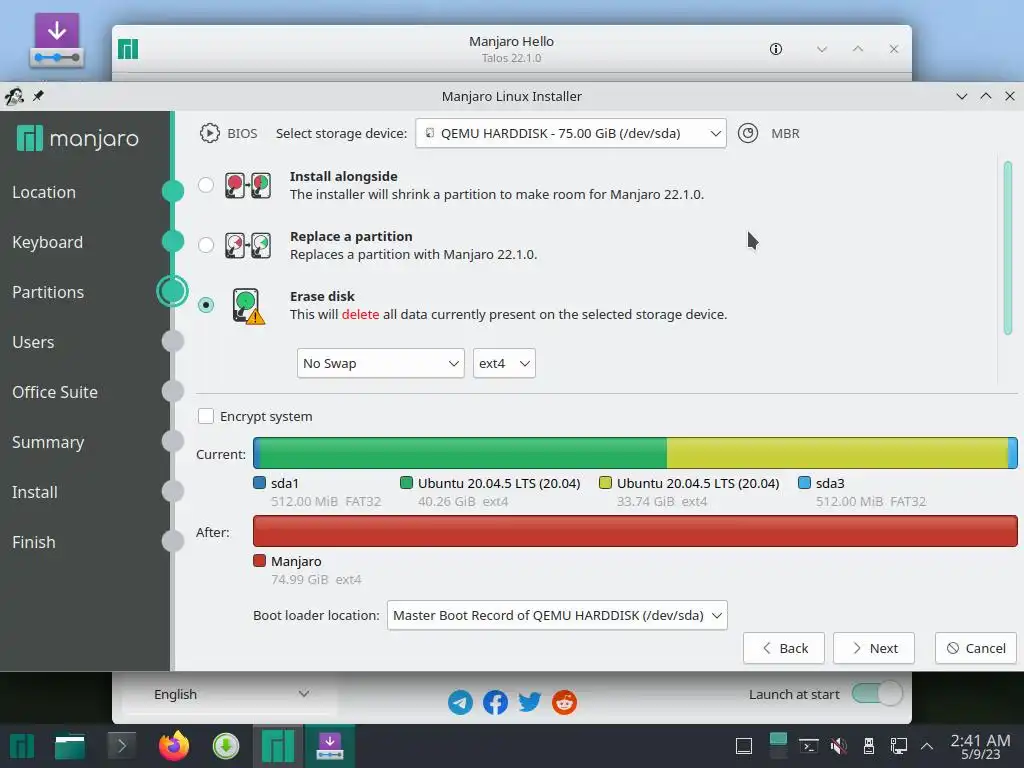Toggle the Launch at start switch
Screen dimensions: 1024x768
(877, 694)
